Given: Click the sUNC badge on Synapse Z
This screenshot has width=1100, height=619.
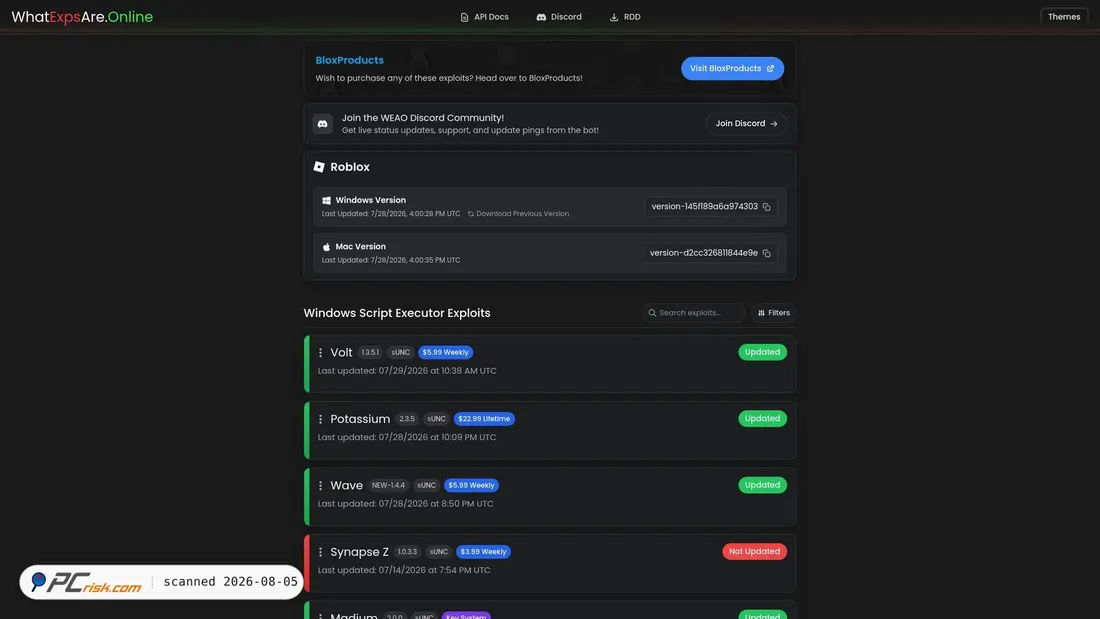Looking at the screenshot, I should click(x=438, y=552).
